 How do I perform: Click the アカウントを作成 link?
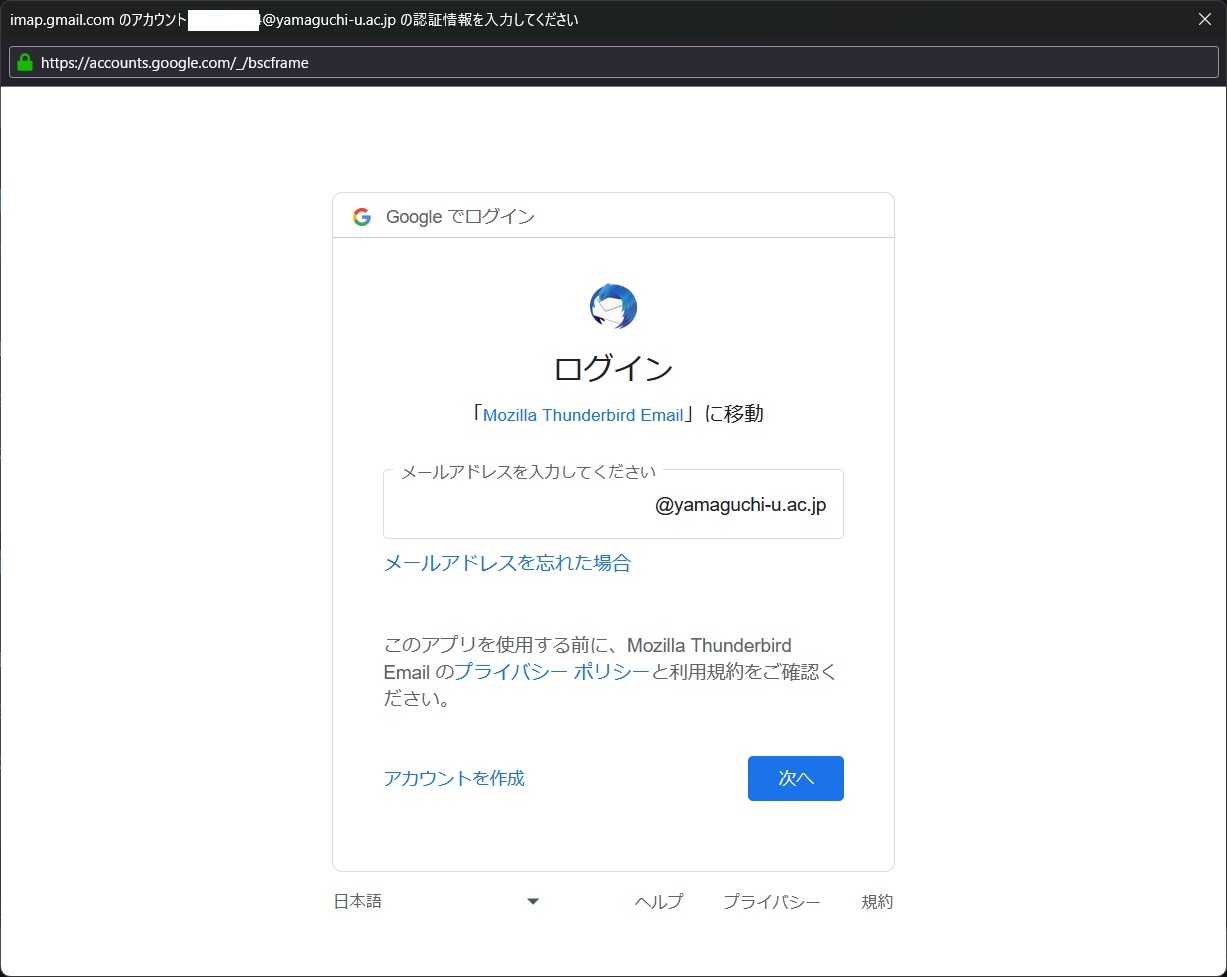(x=454, y=778)
